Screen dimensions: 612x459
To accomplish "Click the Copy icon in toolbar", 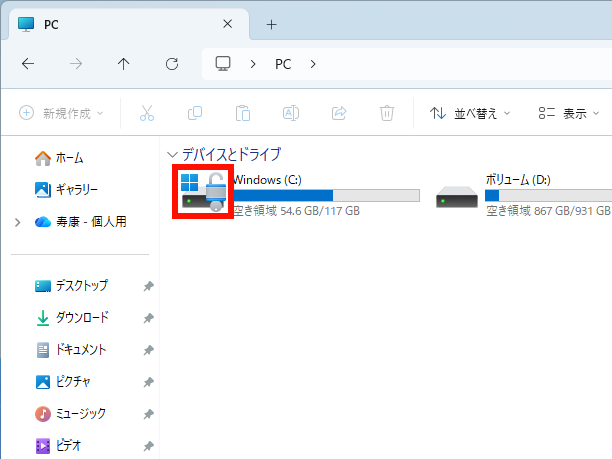I will pos(195,113).
